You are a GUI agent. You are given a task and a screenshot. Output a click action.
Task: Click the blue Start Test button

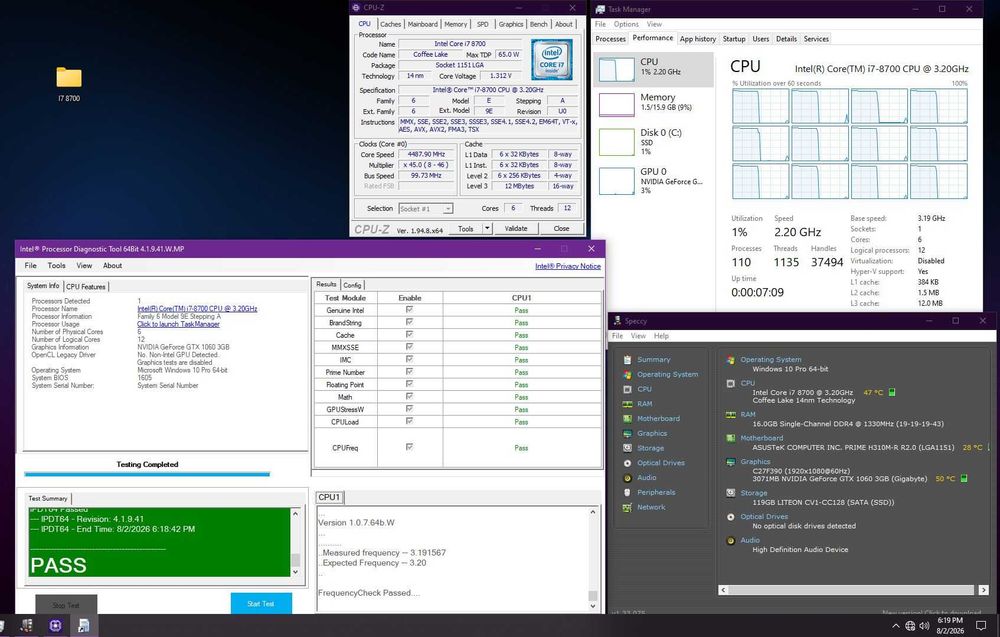[261, 603]
